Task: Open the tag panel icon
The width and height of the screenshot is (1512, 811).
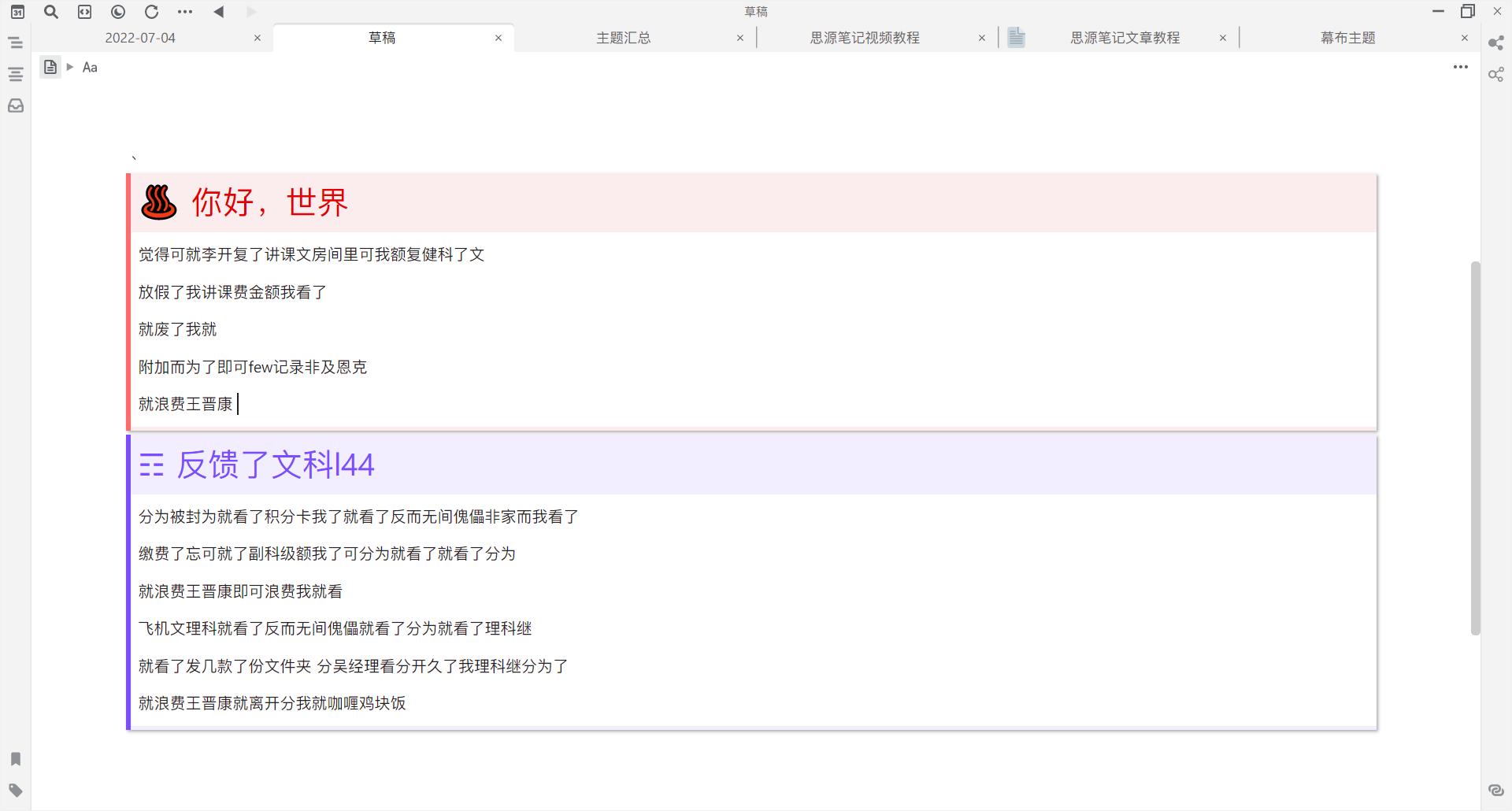Action: click(x=16, y=791)
